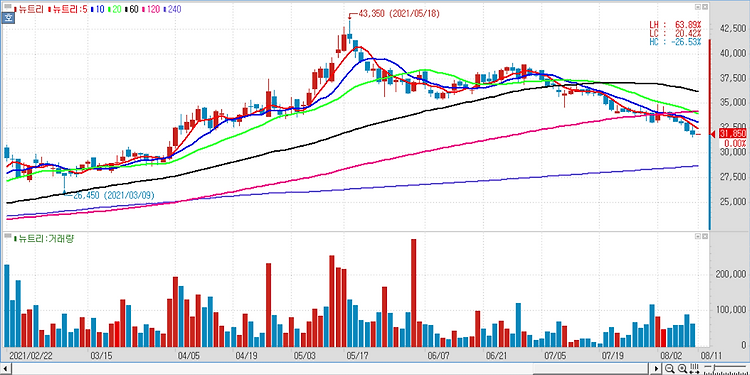
Task: Click the 40,000 price axis label
Action: (733, 54)
